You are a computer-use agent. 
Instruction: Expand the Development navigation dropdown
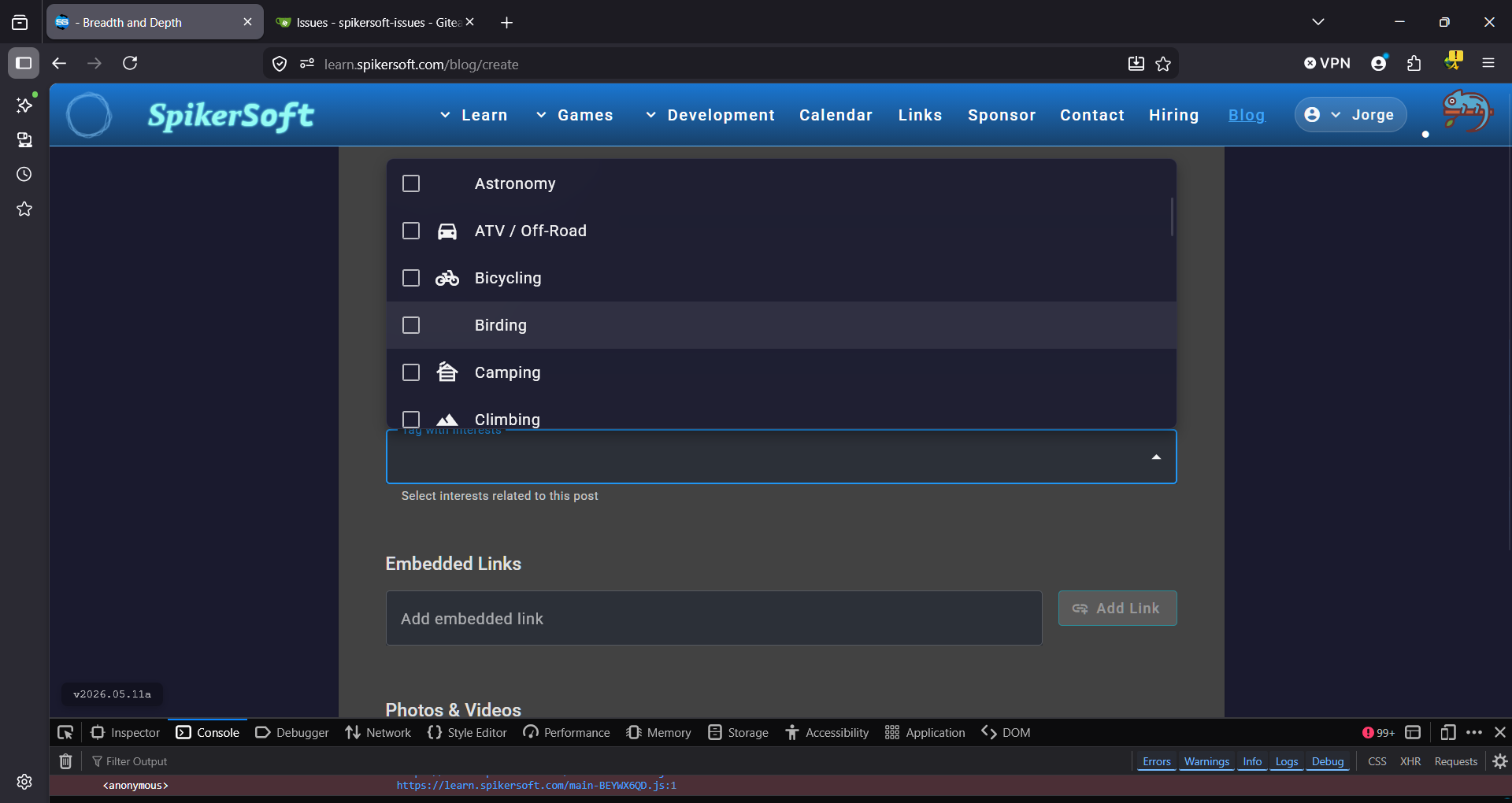pos(710,115)
